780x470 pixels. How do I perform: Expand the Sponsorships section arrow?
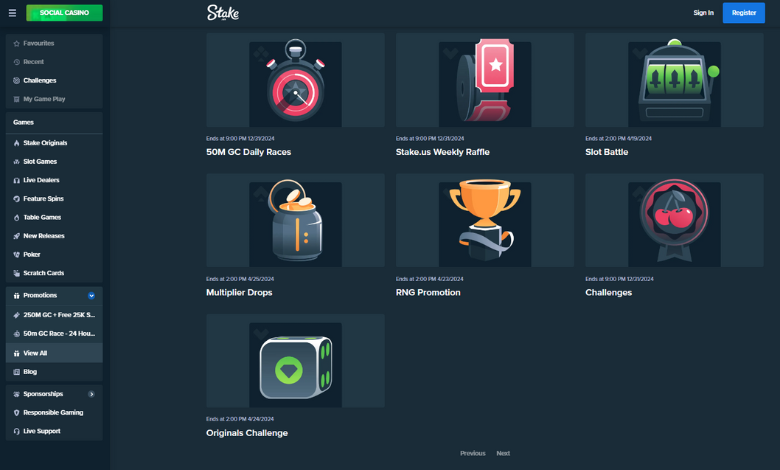pos(92,394)
